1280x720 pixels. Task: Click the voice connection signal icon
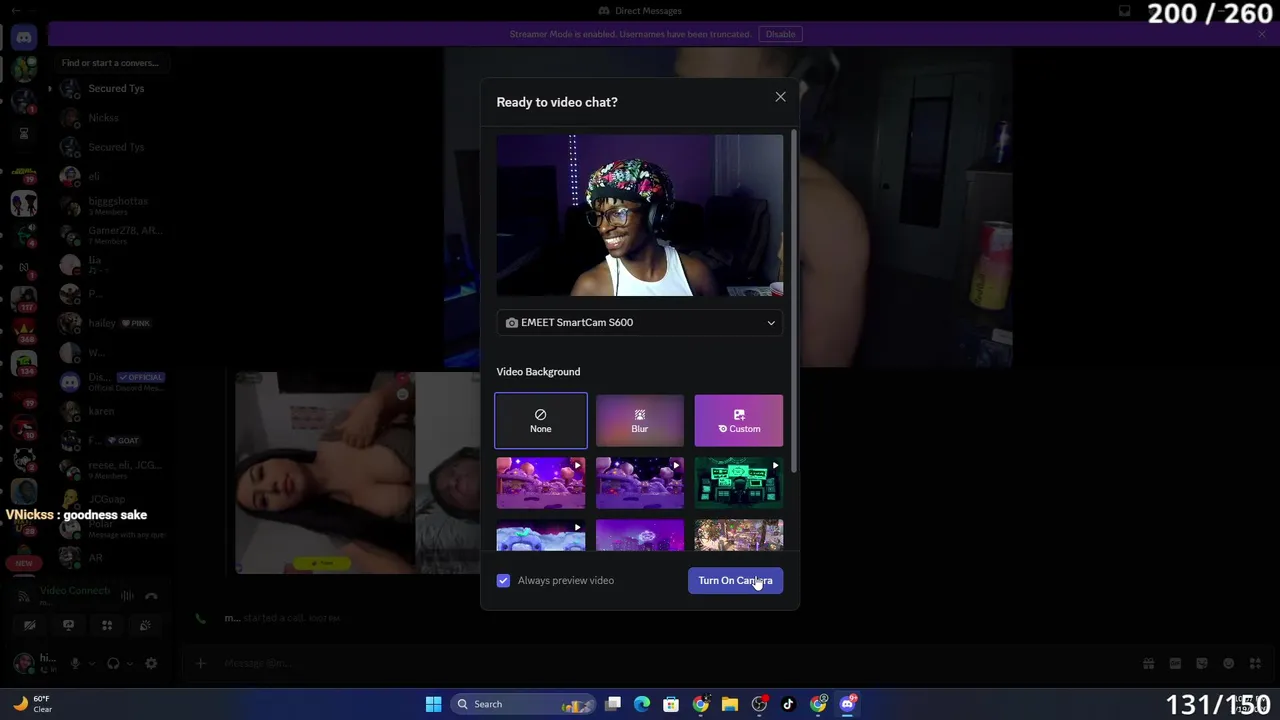coord(25,596)
